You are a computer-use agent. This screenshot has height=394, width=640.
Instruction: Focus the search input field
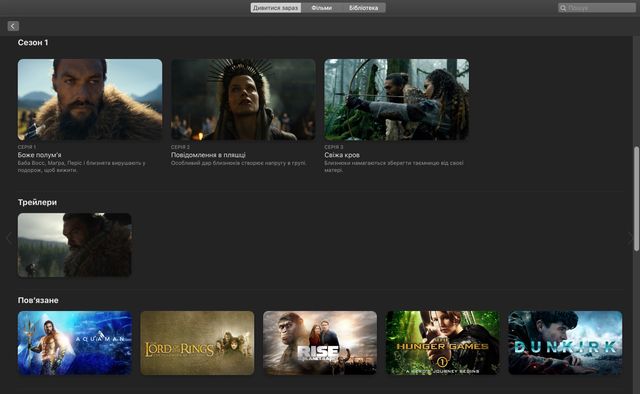[597, 8]
